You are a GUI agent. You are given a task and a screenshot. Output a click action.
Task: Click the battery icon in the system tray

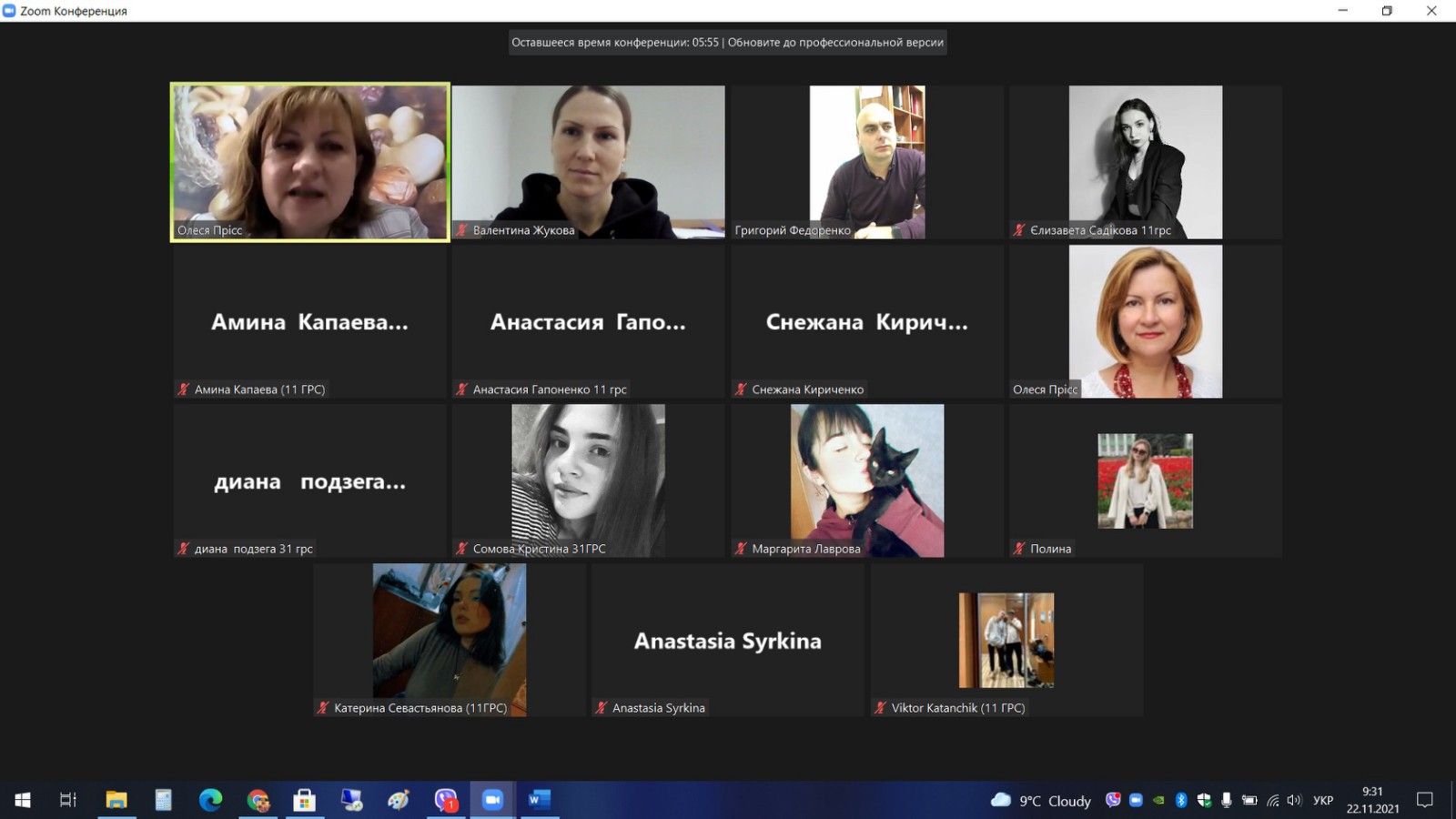(x=1249, y=801)
